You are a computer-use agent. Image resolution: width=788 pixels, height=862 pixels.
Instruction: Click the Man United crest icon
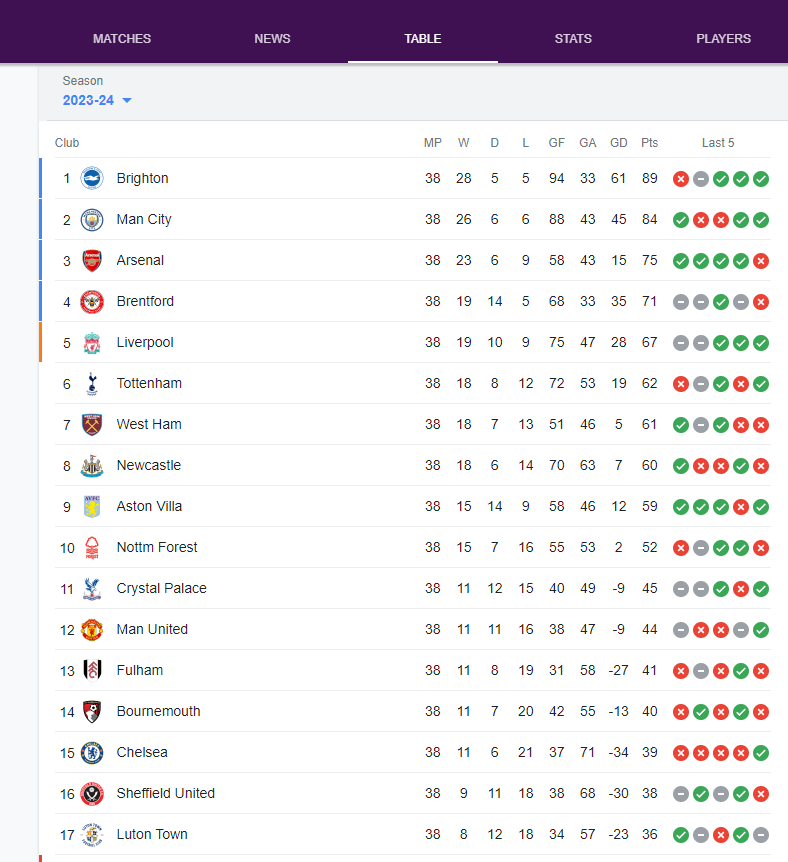click(x=92, y=629)
